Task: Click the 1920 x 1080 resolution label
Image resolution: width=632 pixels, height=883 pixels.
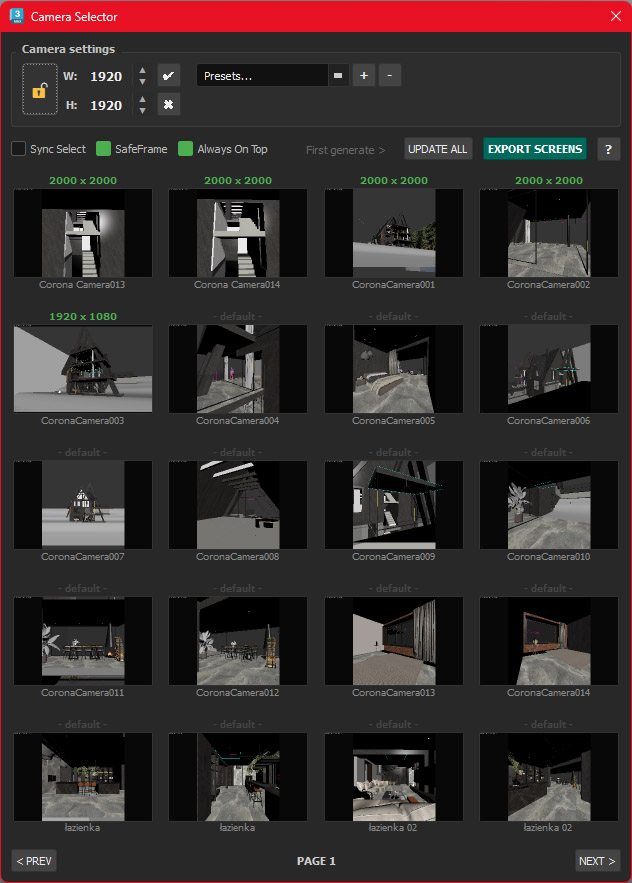Action: pyautogui.click(x=83, y=316)
